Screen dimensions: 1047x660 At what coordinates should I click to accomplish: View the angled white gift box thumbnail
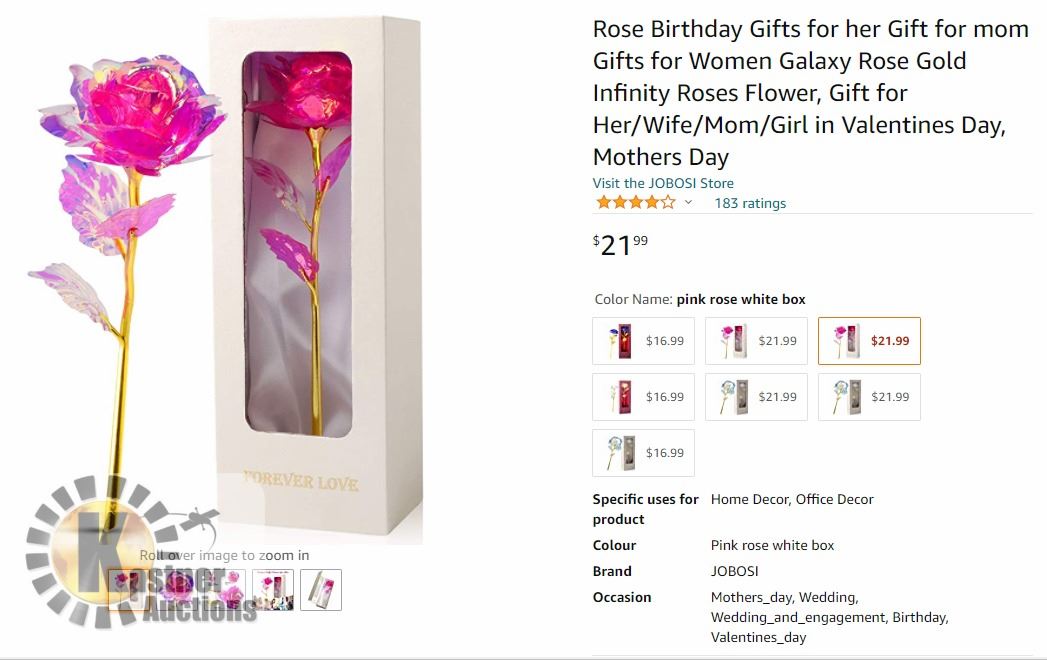pyautogui.click(x=321, y=589)
